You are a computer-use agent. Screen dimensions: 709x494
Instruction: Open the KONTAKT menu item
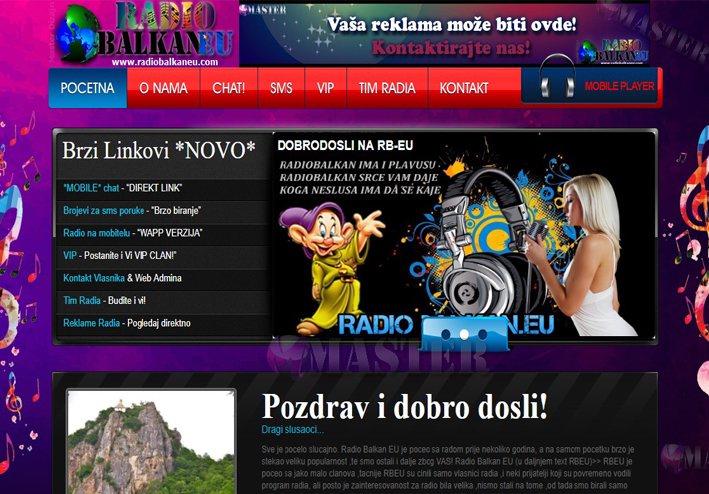(464, 88)
